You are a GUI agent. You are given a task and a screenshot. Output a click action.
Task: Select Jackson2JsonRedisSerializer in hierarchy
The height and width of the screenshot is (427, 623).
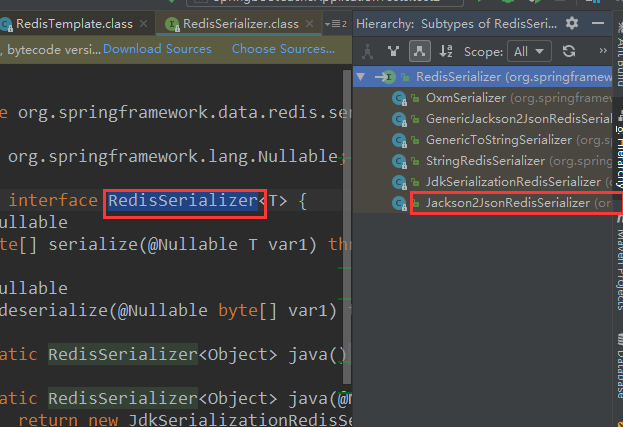(x=482, y=203)
